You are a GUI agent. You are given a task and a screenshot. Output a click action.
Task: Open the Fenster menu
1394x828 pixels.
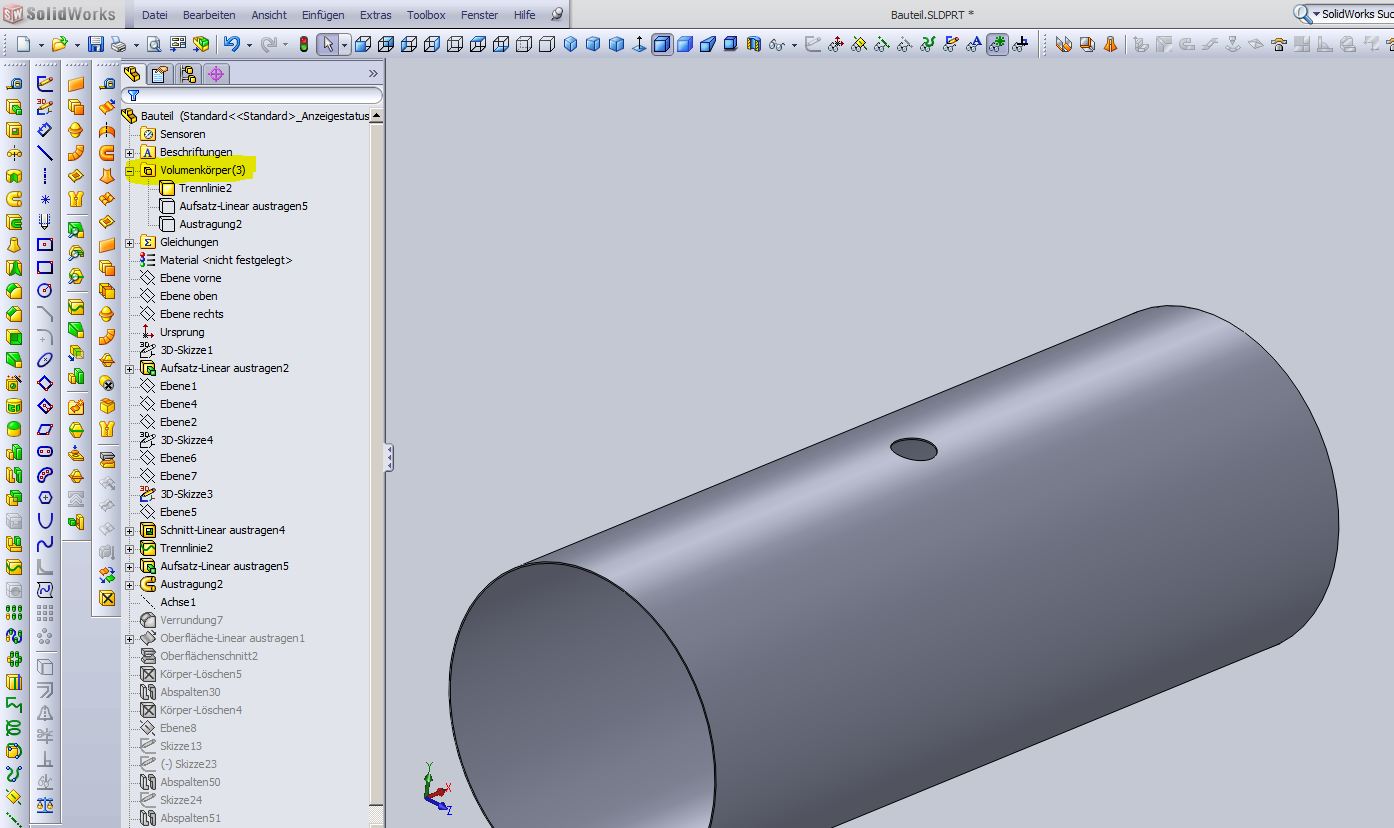click(x=480, y=15)
